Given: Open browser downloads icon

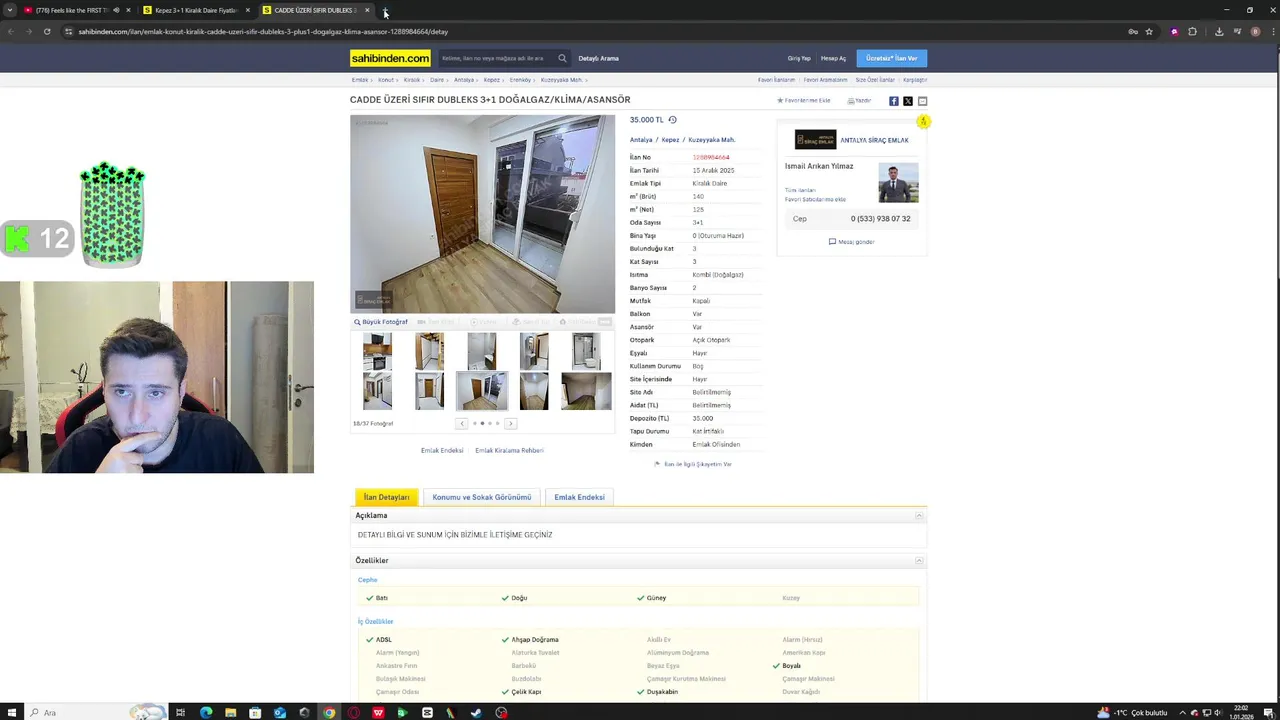Looking at the screenshot, I should tap(1219, 31).
